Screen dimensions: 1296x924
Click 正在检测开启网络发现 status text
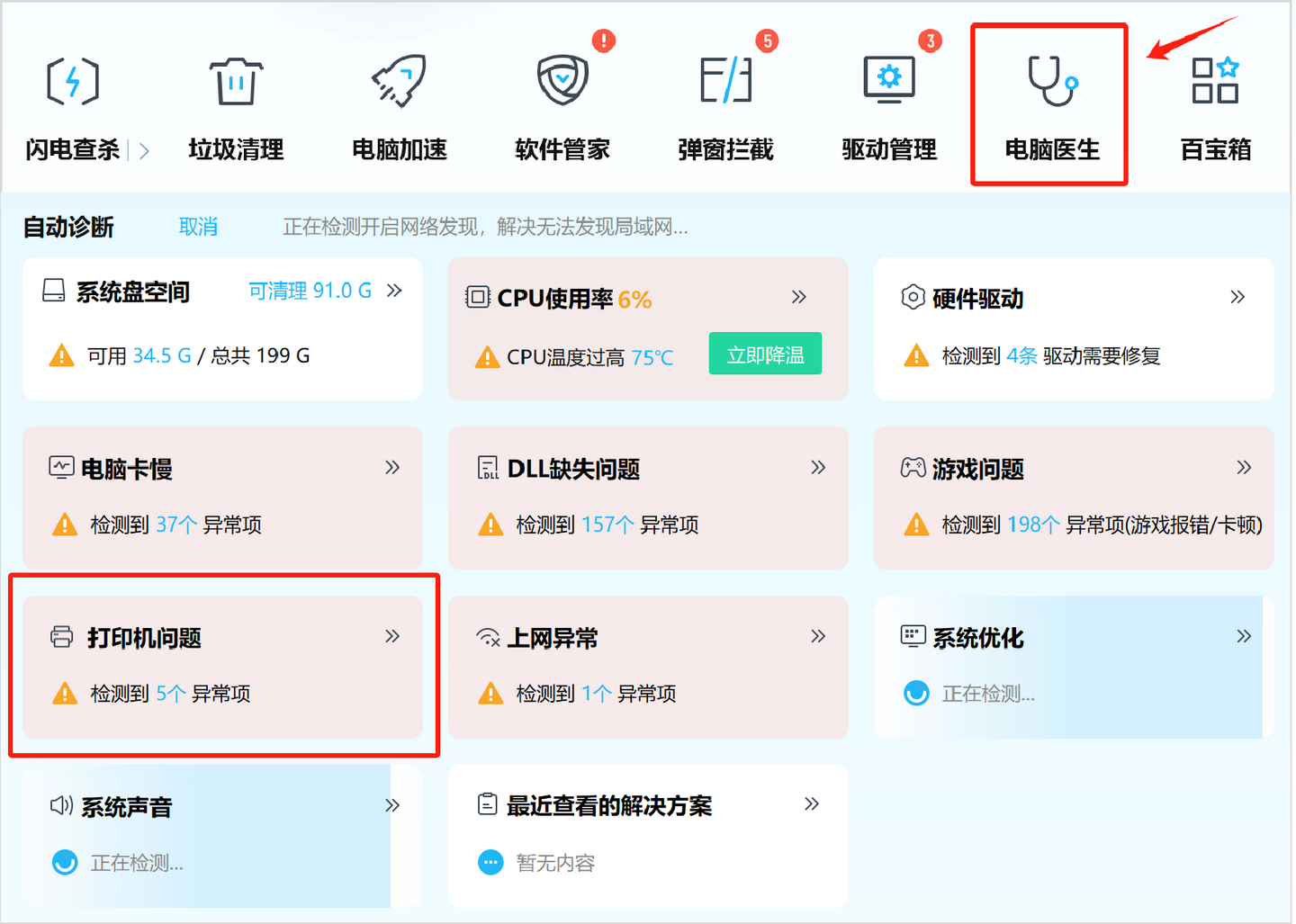pos(486,227)
